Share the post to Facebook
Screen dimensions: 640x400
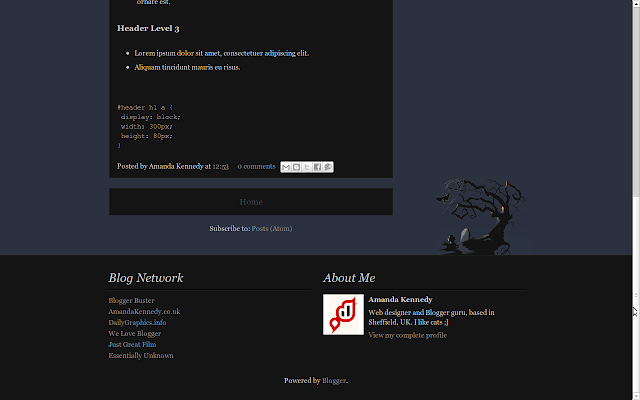(x=318, y=167)
